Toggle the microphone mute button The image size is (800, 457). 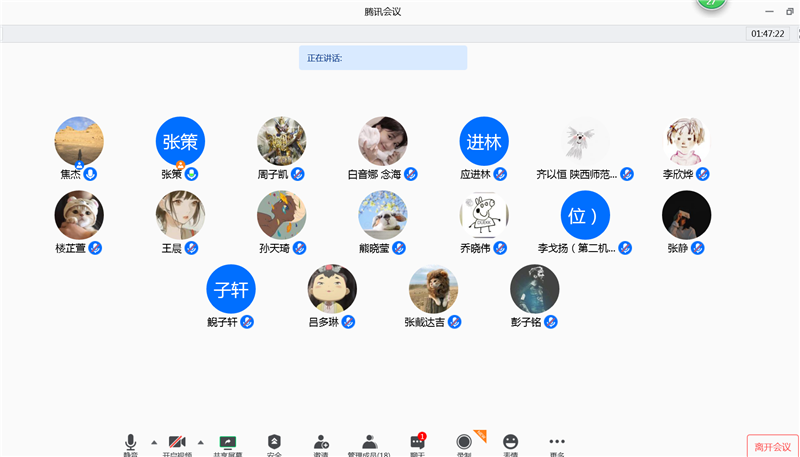tap(131, 442)
